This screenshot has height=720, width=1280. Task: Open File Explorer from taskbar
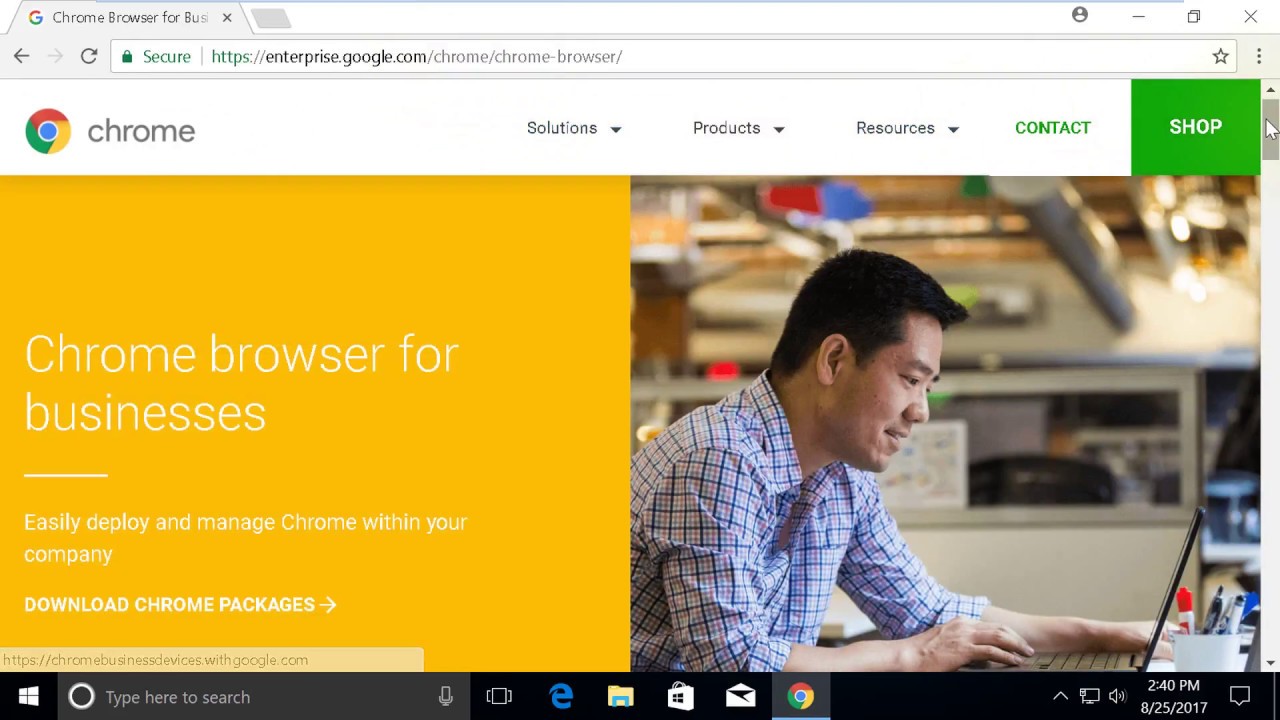pyautogui.click(x=620, y=697)
